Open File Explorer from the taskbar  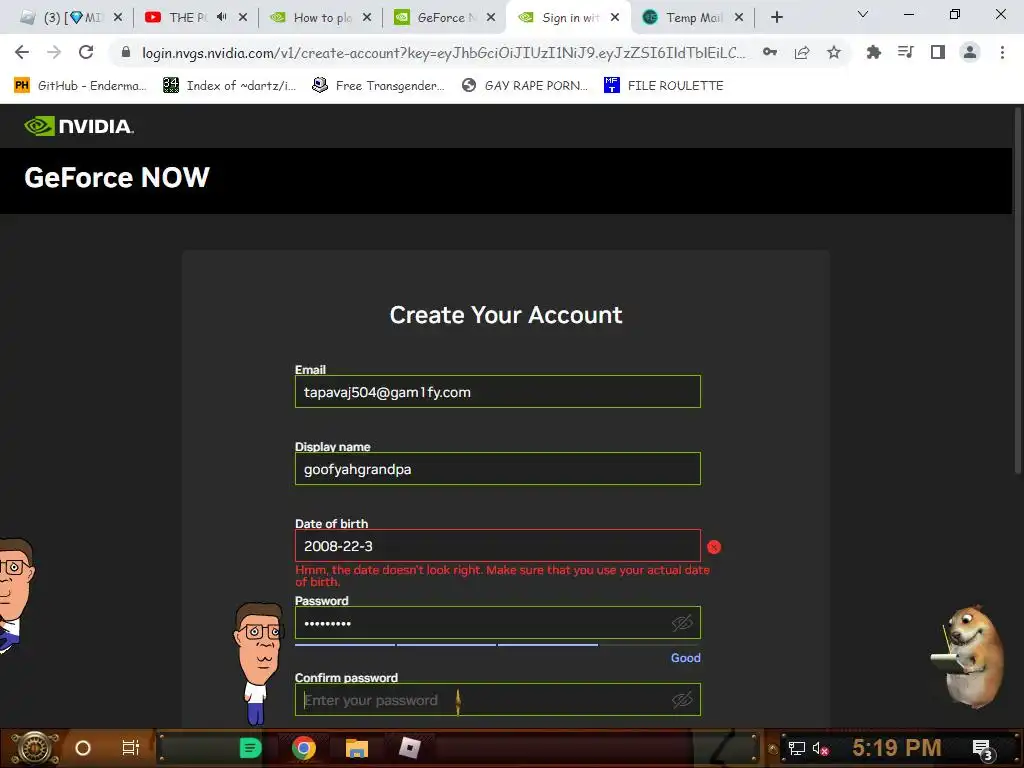tap(357, 748)
